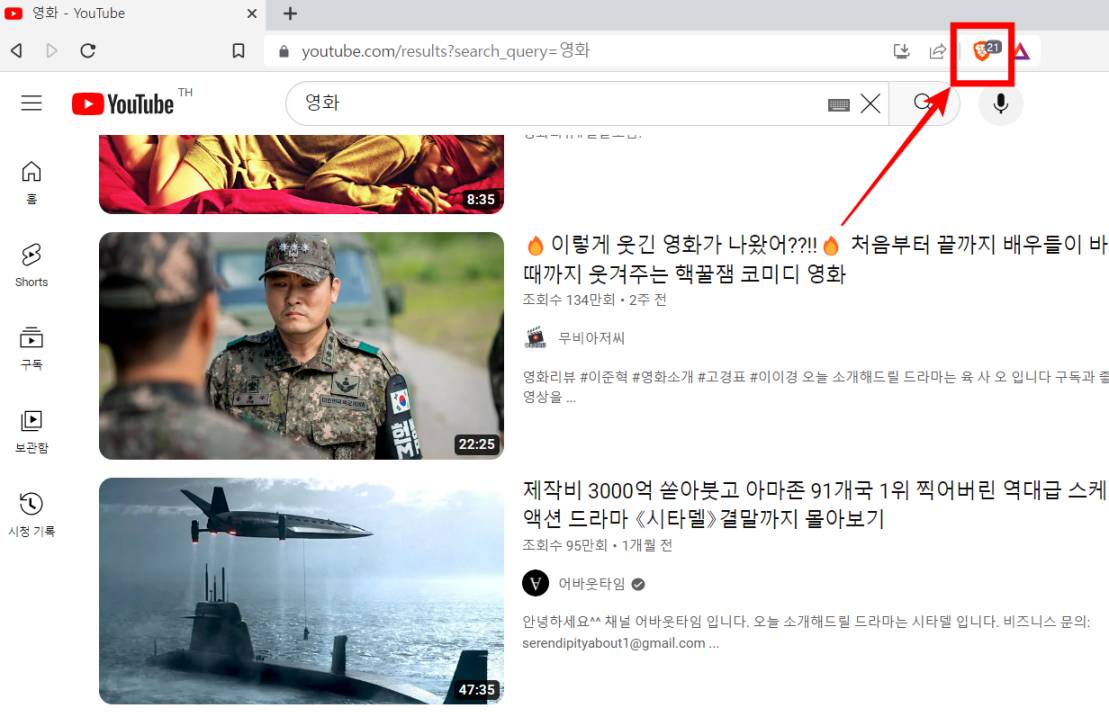
Task: Clear the search query with the X icon
Action: [871, 104]
